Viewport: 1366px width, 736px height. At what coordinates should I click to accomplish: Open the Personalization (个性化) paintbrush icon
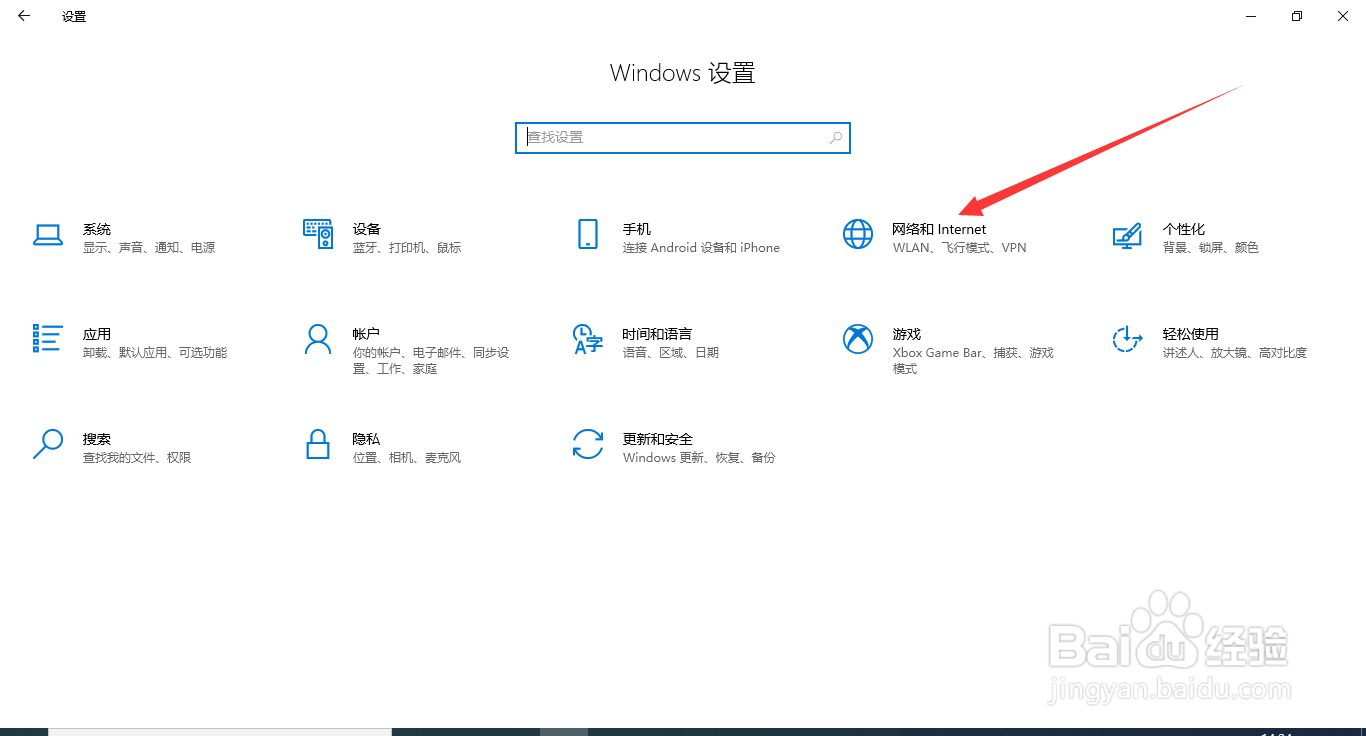point(1128,235)
